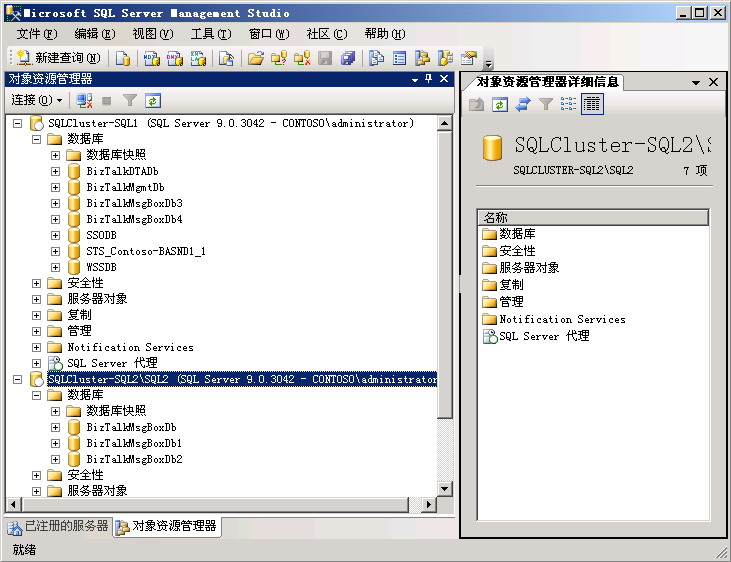Click the Template Explorer toolbar icon

[x=445, y=58]
